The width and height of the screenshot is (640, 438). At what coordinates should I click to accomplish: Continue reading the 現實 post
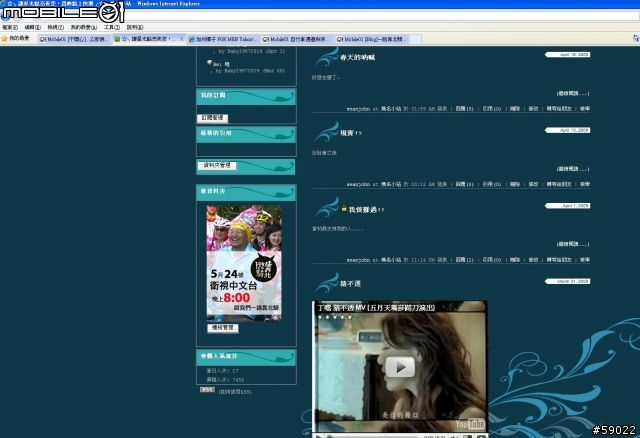(x=573, y=169)
